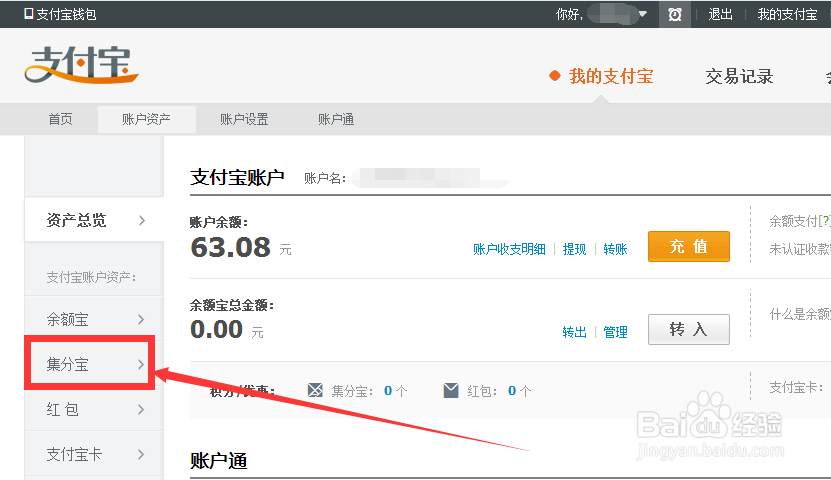The image size is (831, 480).
Task: Click the 账户通 section heading
Action: [x=219, y=460]
